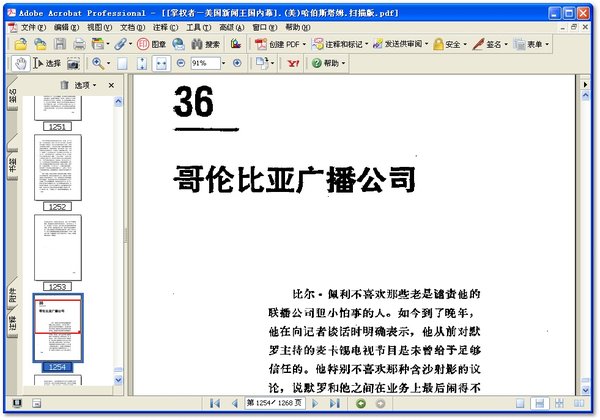
Task: Switch to the 书签 bookmarks side tab
Action: point(13,164)
